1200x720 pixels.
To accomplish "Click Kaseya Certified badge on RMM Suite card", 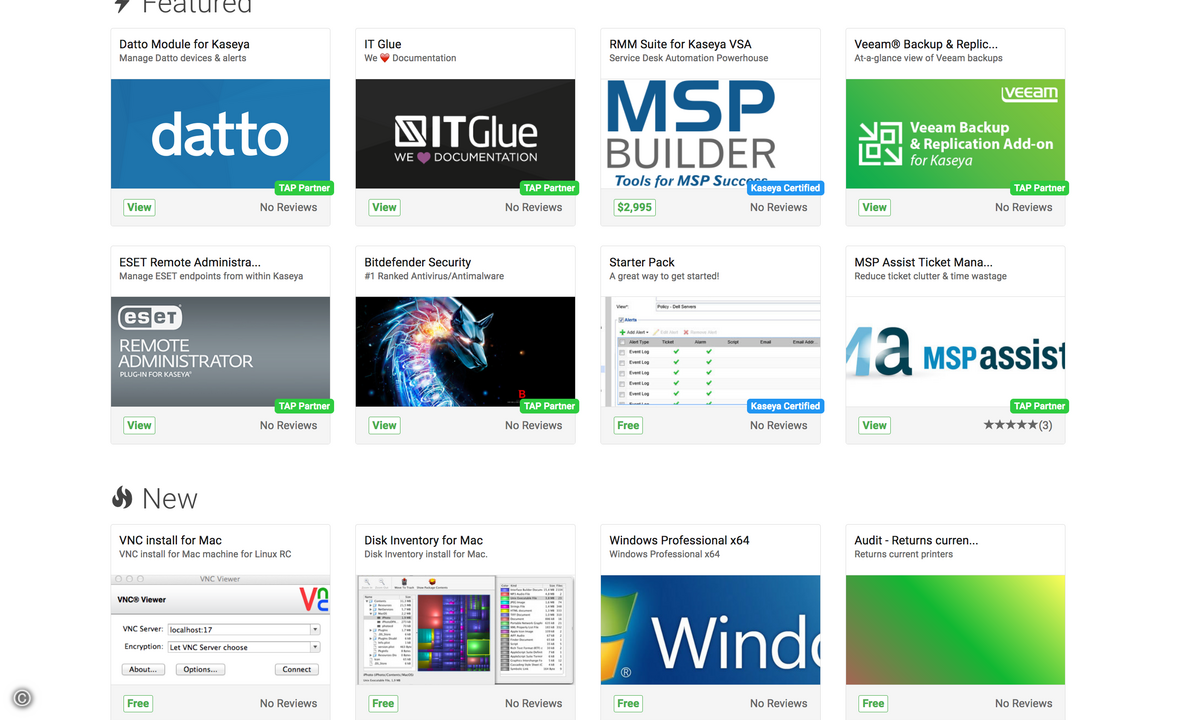I will coord(785,188).
